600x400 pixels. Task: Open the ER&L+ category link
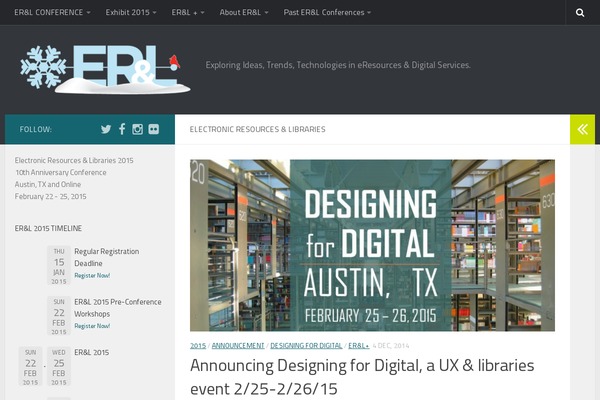click(359, 346)
